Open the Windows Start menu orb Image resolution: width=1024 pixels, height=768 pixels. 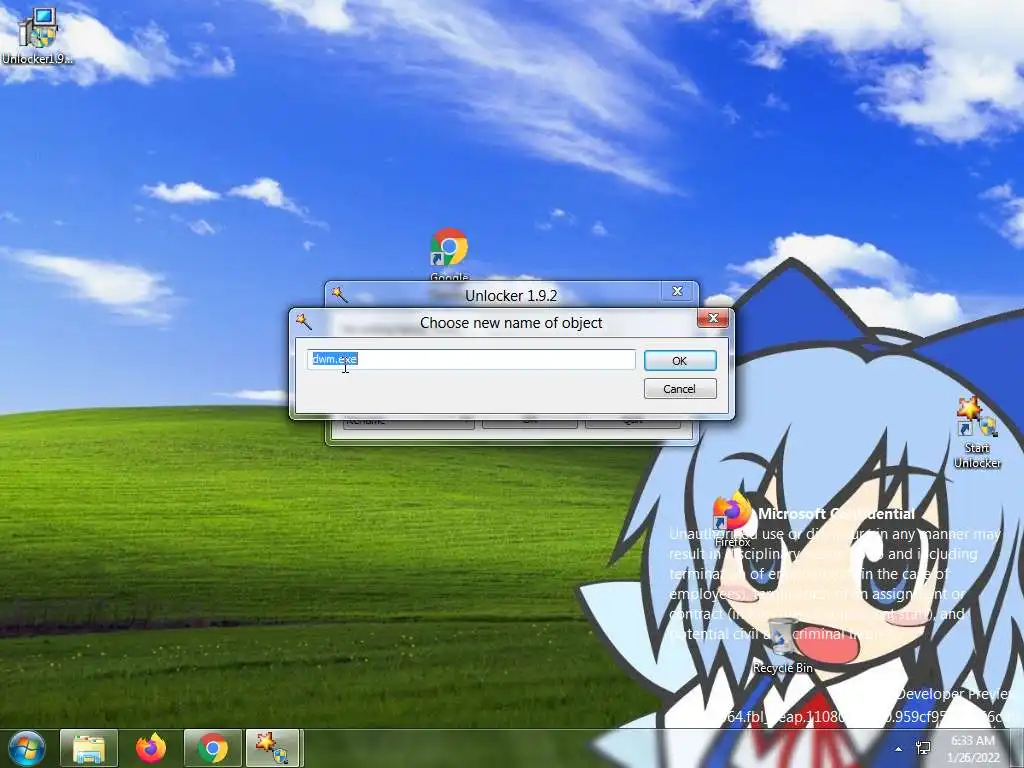pos(27,748)
